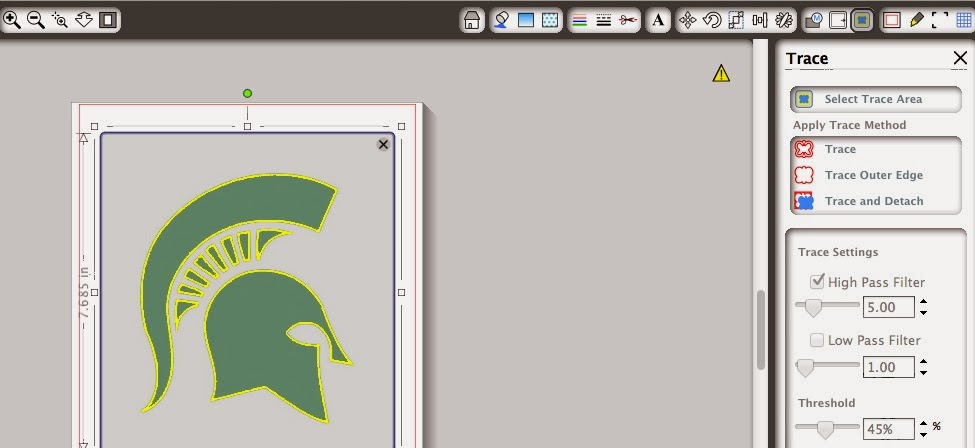This screenshot has width=975, height=448.
Task: Open the Offset panel icon
Action: point(838,20)
